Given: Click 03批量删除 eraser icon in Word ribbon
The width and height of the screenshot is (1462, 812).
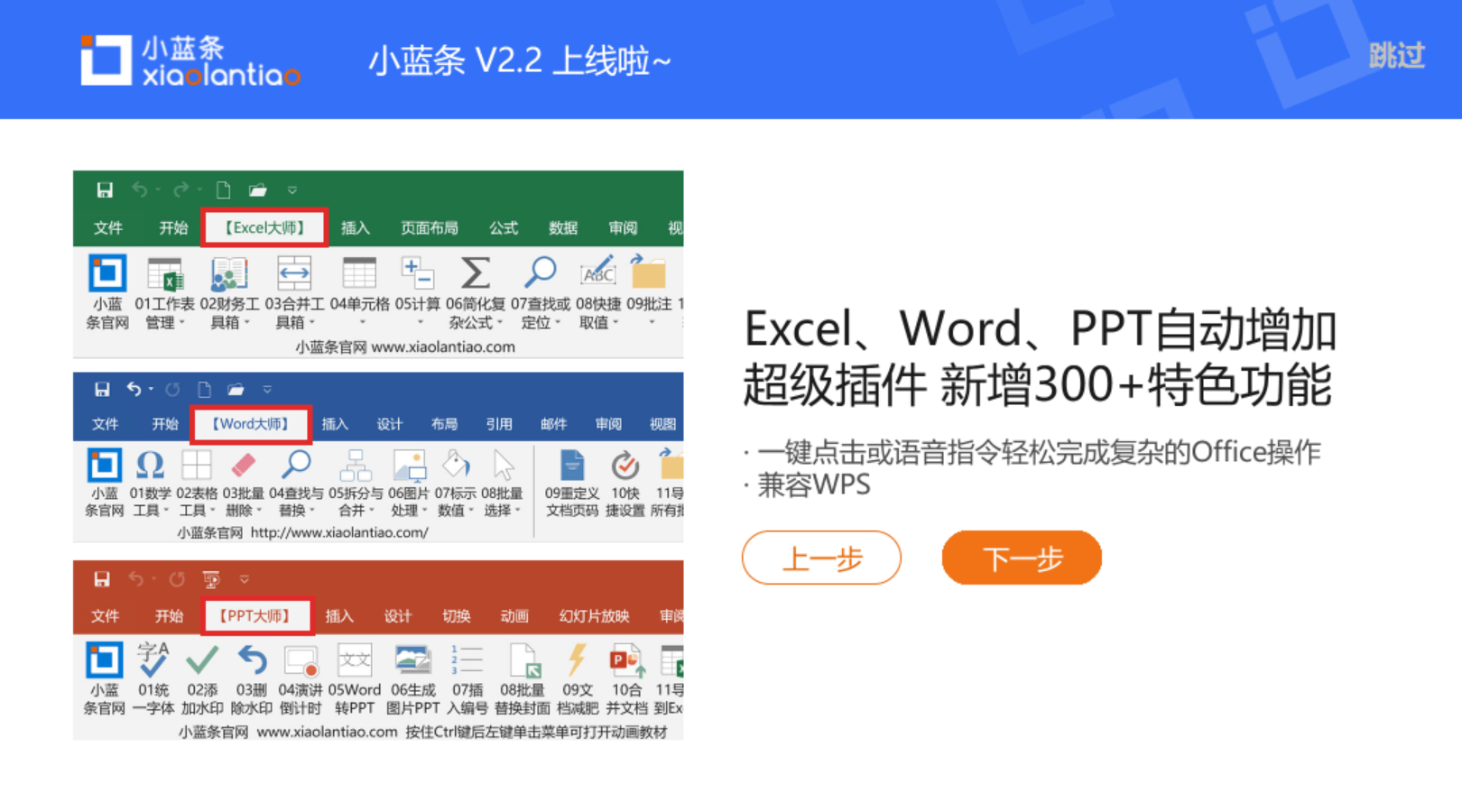Looking at the screenshot, I should (243, 466).
